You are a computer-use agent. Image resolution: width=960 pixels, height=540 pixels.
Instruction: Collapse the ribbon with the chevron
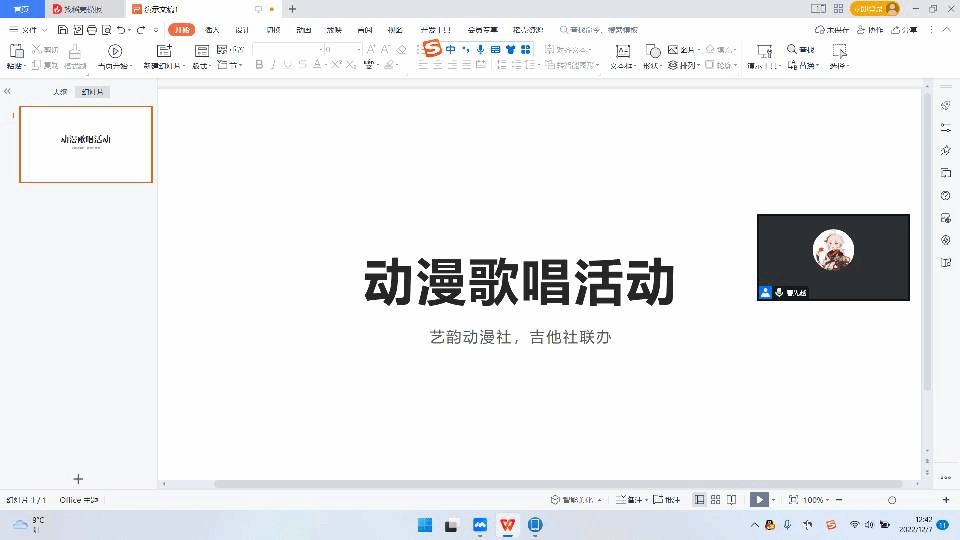[x=946, y=30]
